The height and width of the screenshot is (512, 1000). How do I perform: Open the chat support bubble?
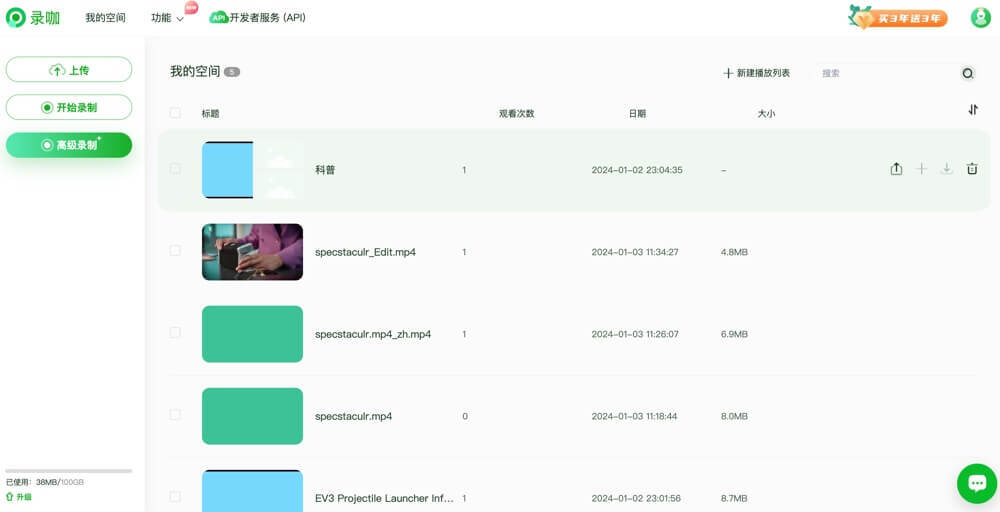pyautogui.click(x=976, y=483)
